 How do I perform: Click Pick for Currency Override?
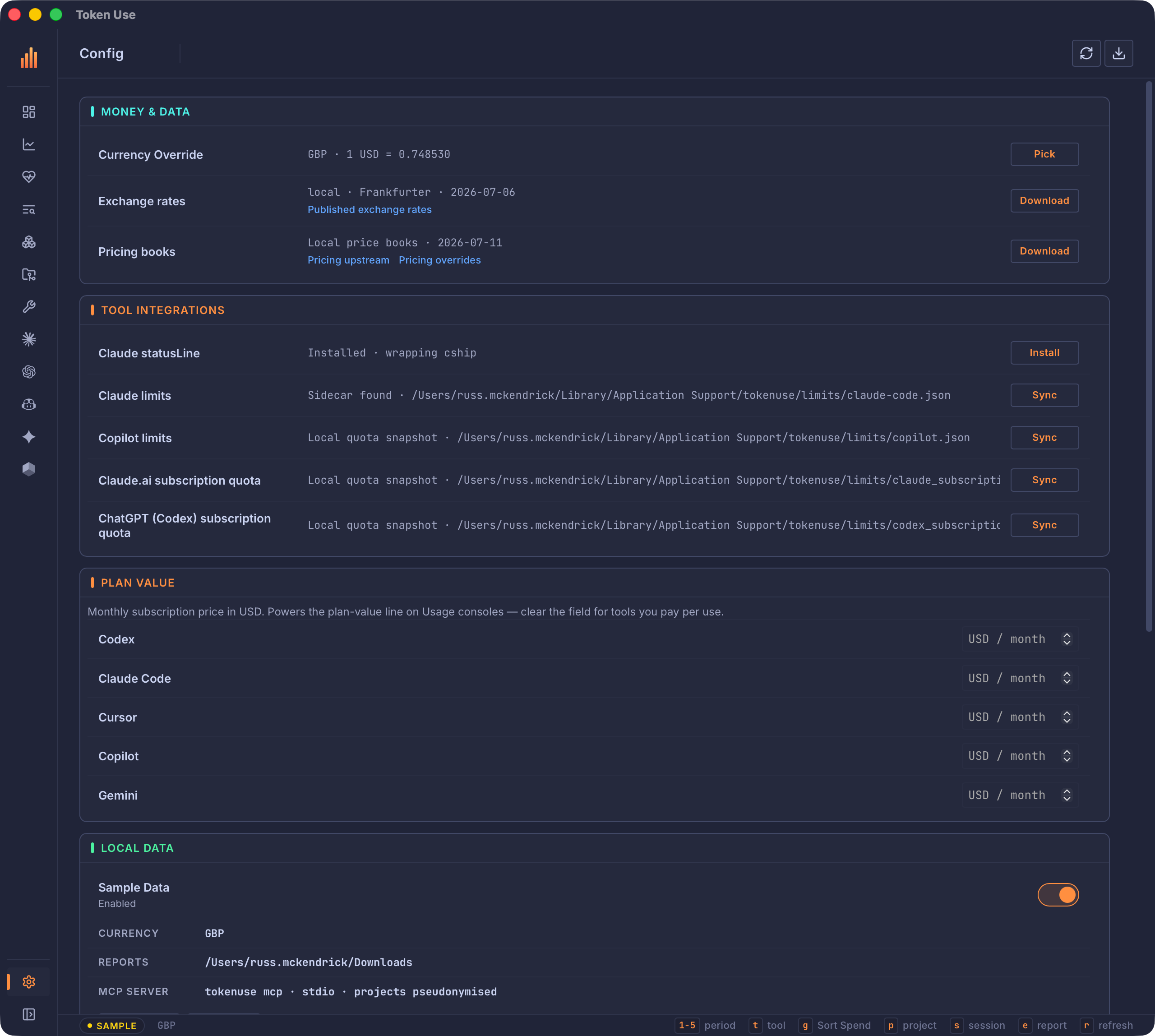click(1044, 154)
